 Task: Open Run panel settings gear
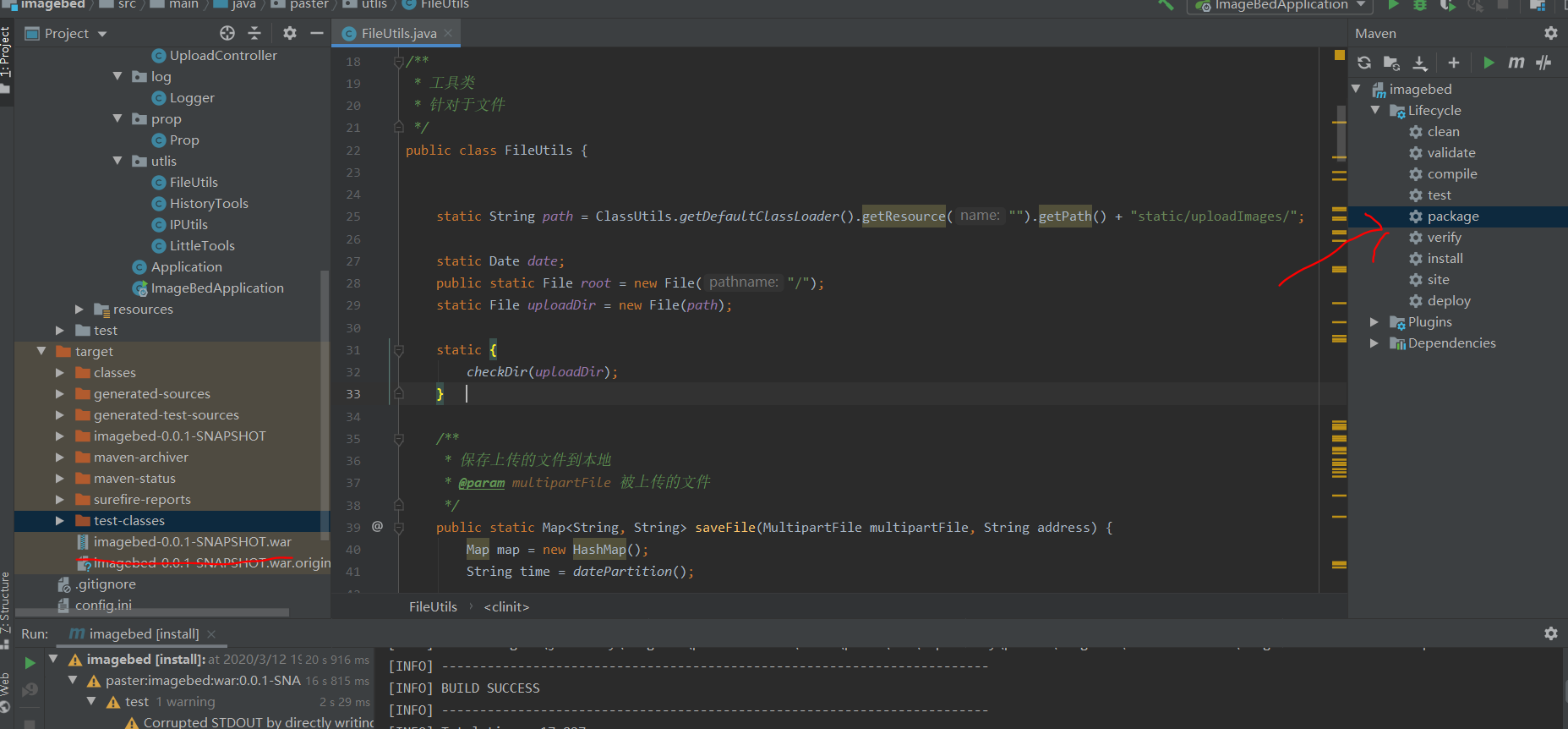pyautogui.click(x=1550, y=633)
